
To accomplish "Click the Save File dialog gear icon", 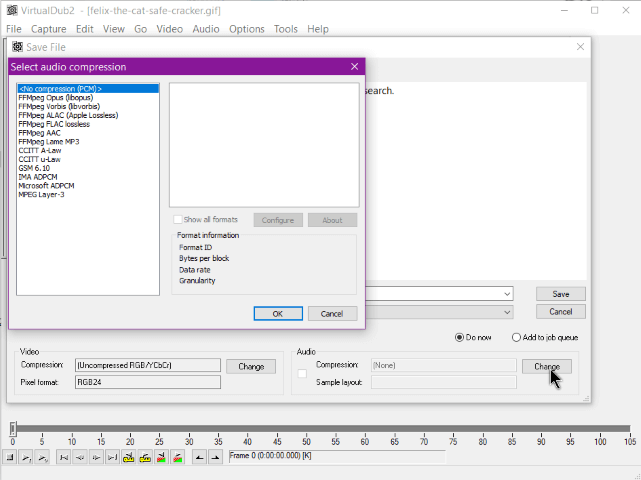I will point(18,47).
